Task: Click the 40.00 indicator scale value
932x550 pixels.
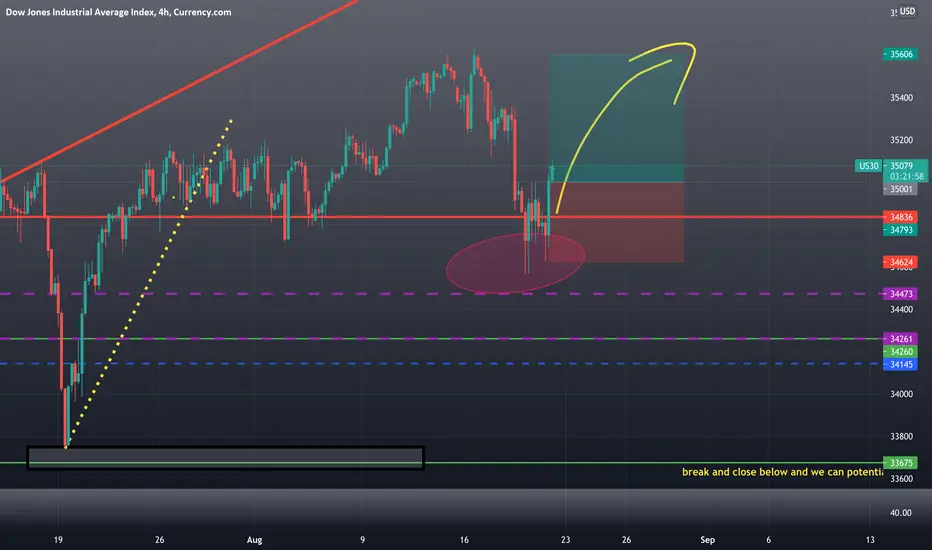Action: pos(900,513)
